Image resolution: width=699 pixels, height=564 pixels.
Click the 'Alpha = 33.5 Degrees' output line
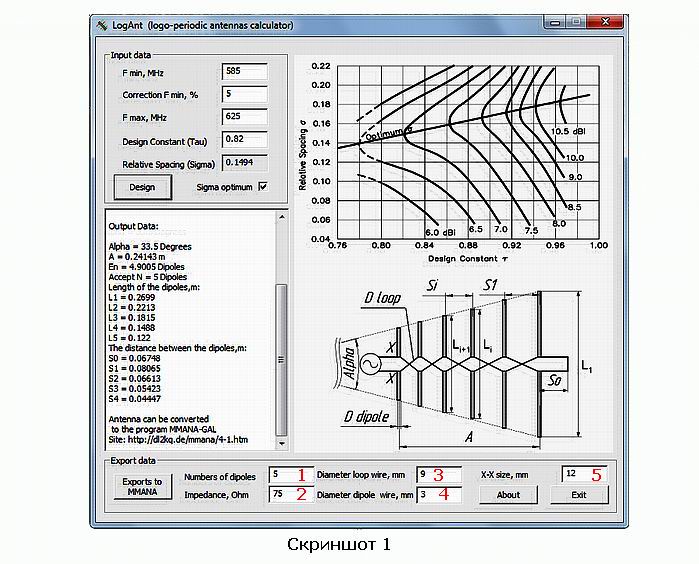(150, 247)
